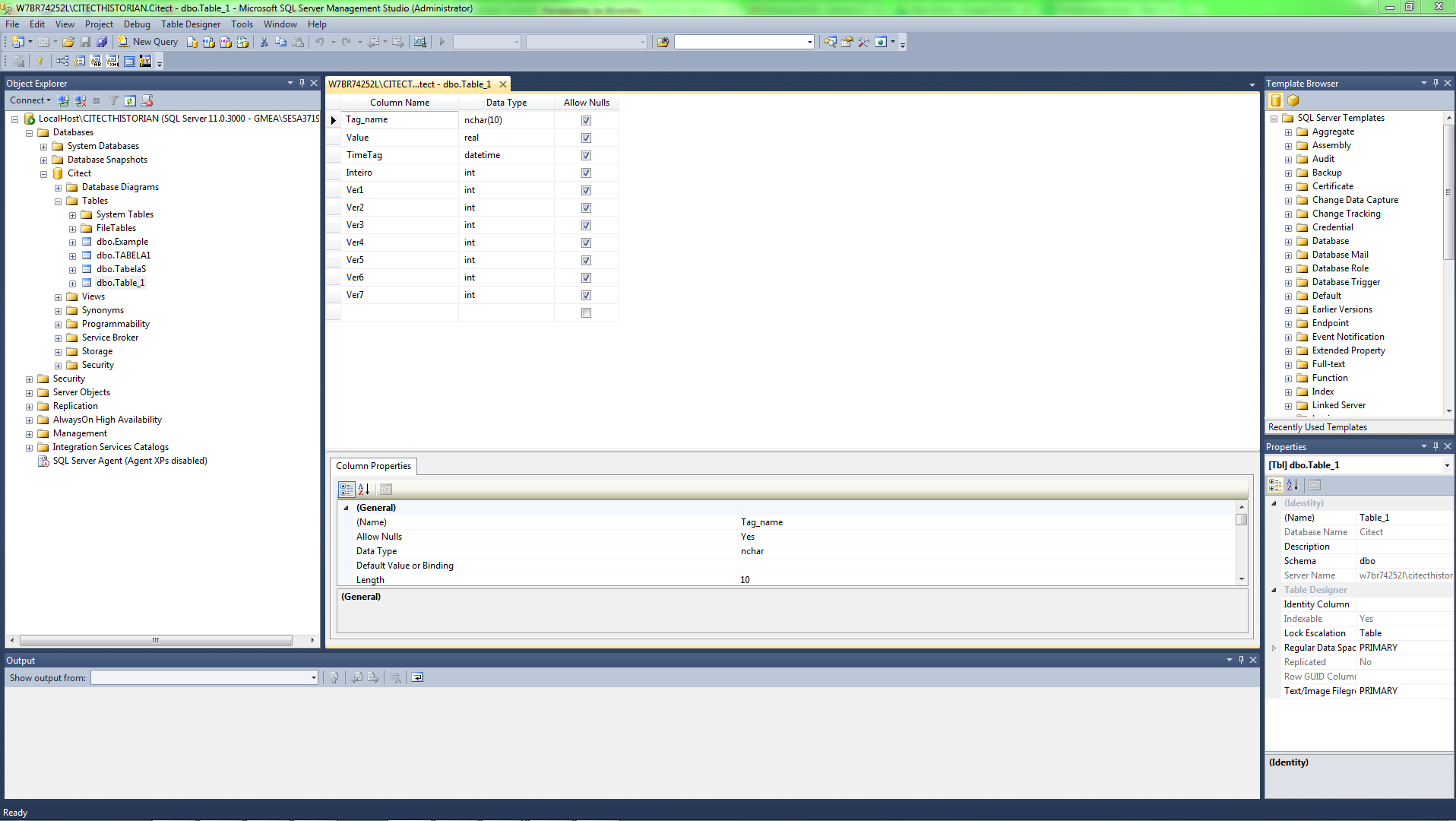Click the New Query button
1456x821 pixels.
[148, 43]
